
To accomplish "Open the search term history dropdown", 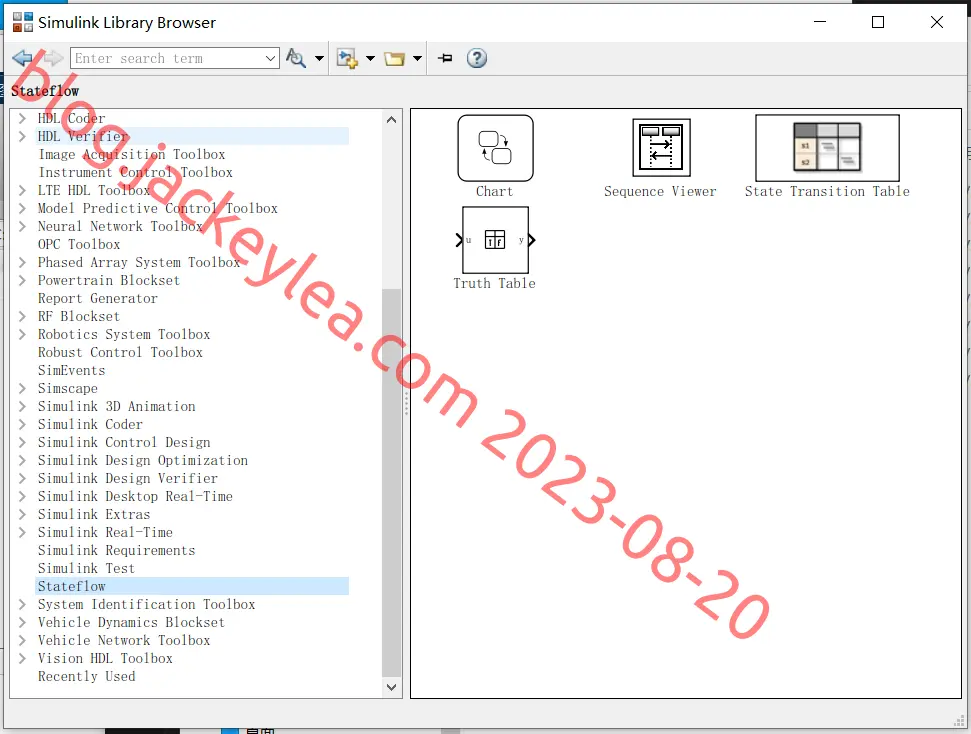I will (271, 58).
